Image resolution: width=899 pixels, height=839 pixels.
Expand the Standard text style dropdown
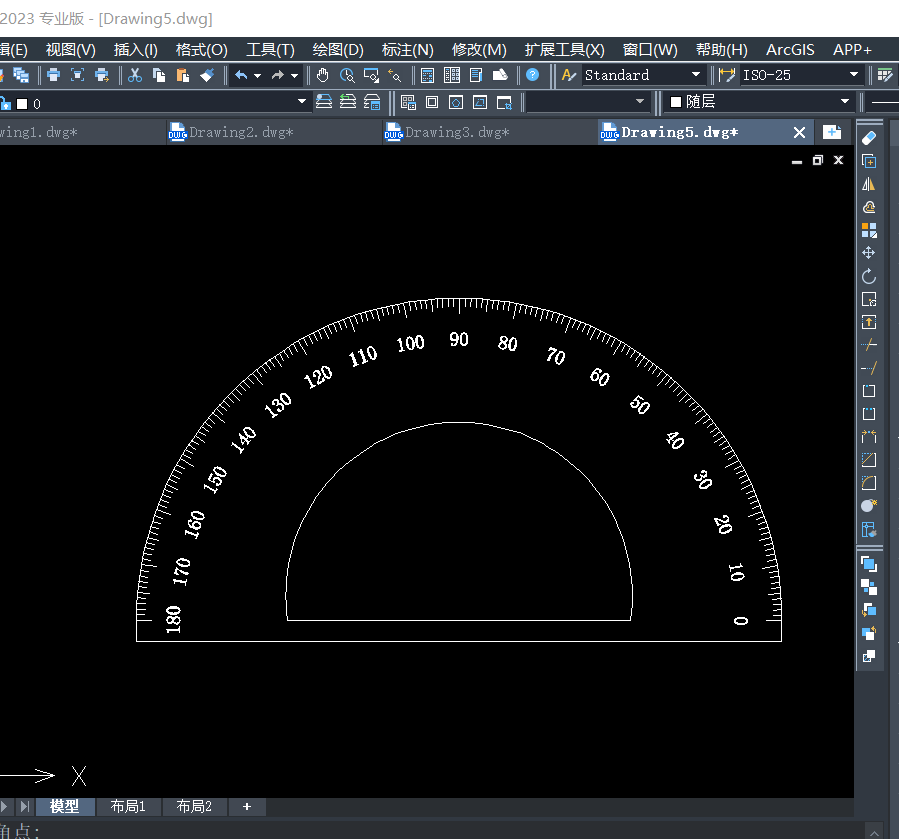pyautogui.click(x=695, y=75)
